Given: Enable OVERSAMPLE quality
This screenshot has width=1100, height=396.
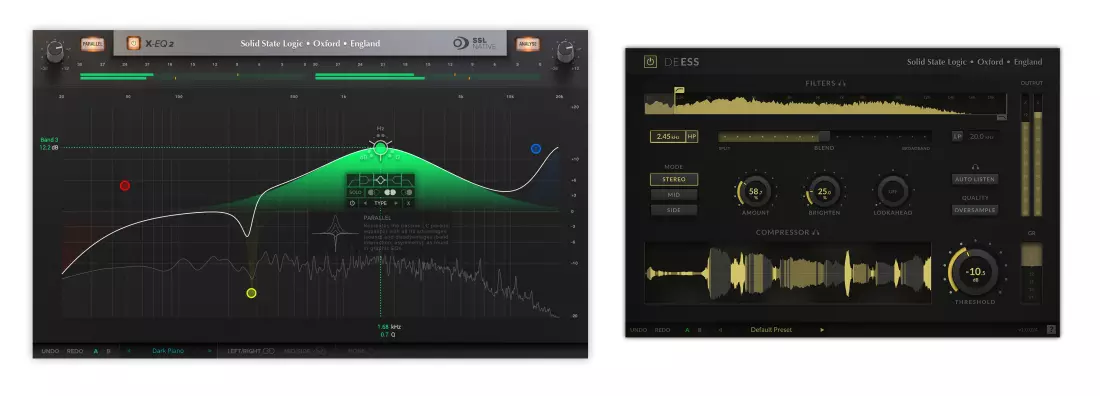Looking at the screenshot, I should (x=975, y=210).
